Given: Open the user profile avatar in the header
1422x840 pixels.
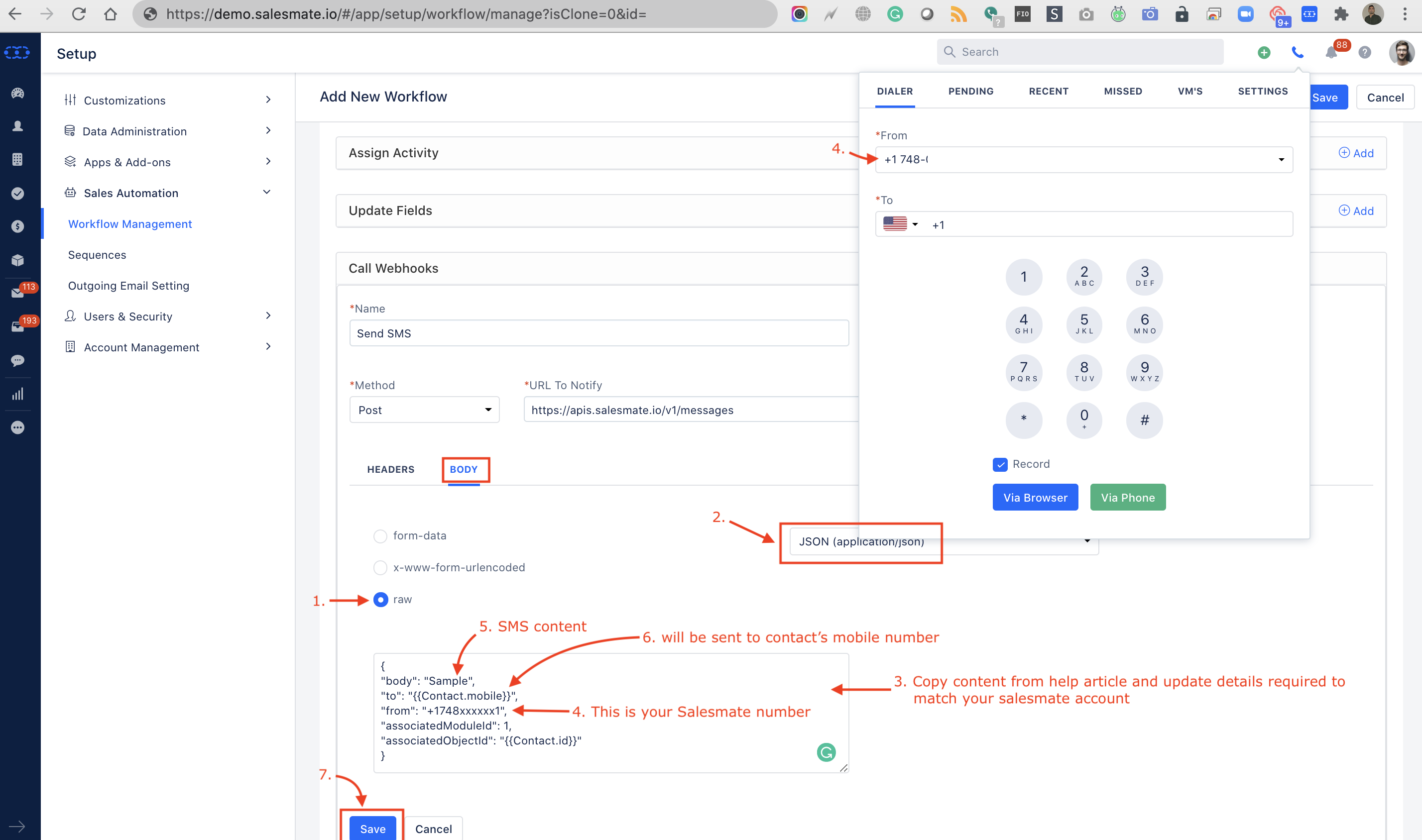Looking at the screenshot, I should point(1402,53).
